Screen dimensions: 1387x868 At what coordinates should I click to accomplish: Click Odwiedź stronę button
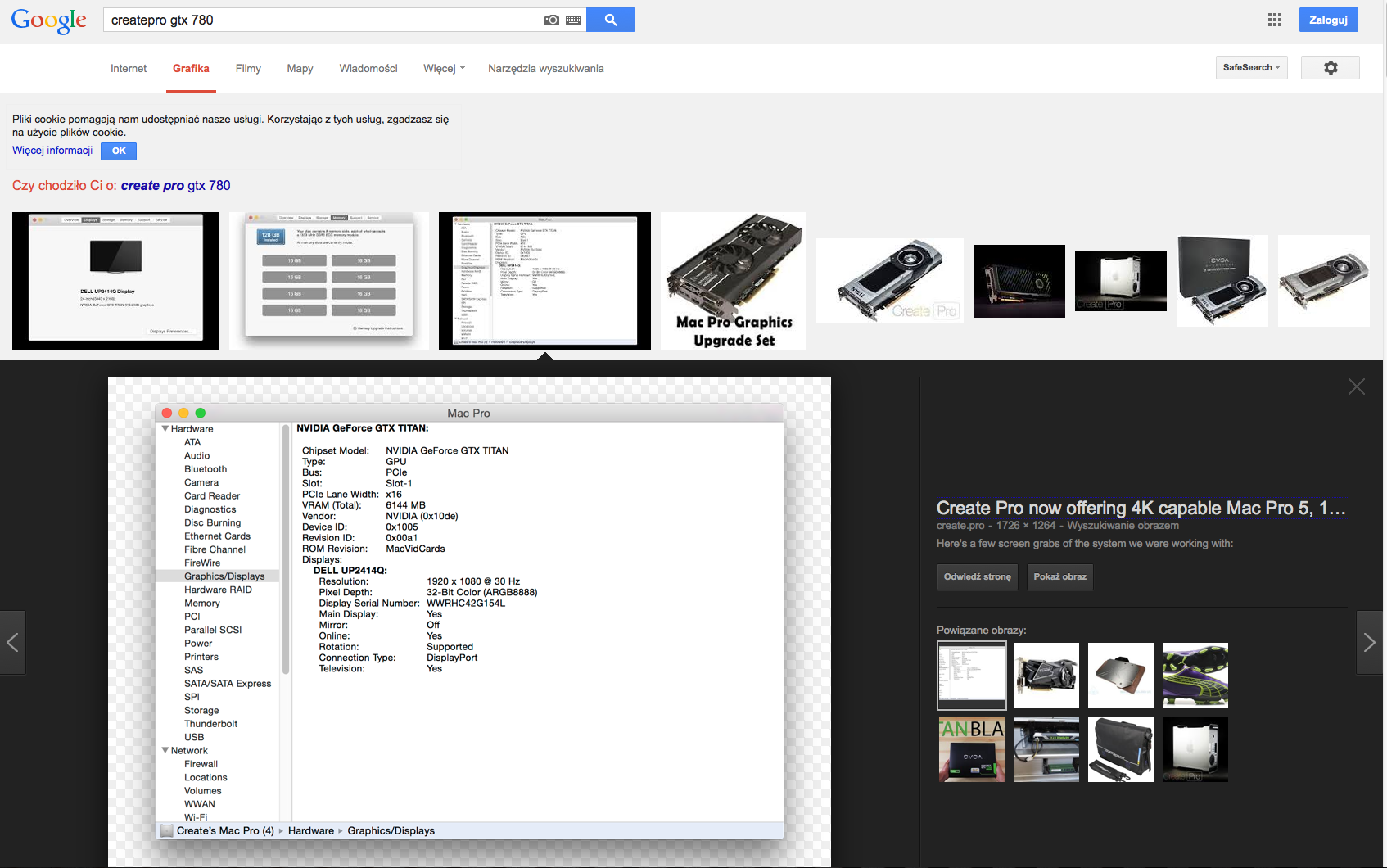click(x=978, y=576)
